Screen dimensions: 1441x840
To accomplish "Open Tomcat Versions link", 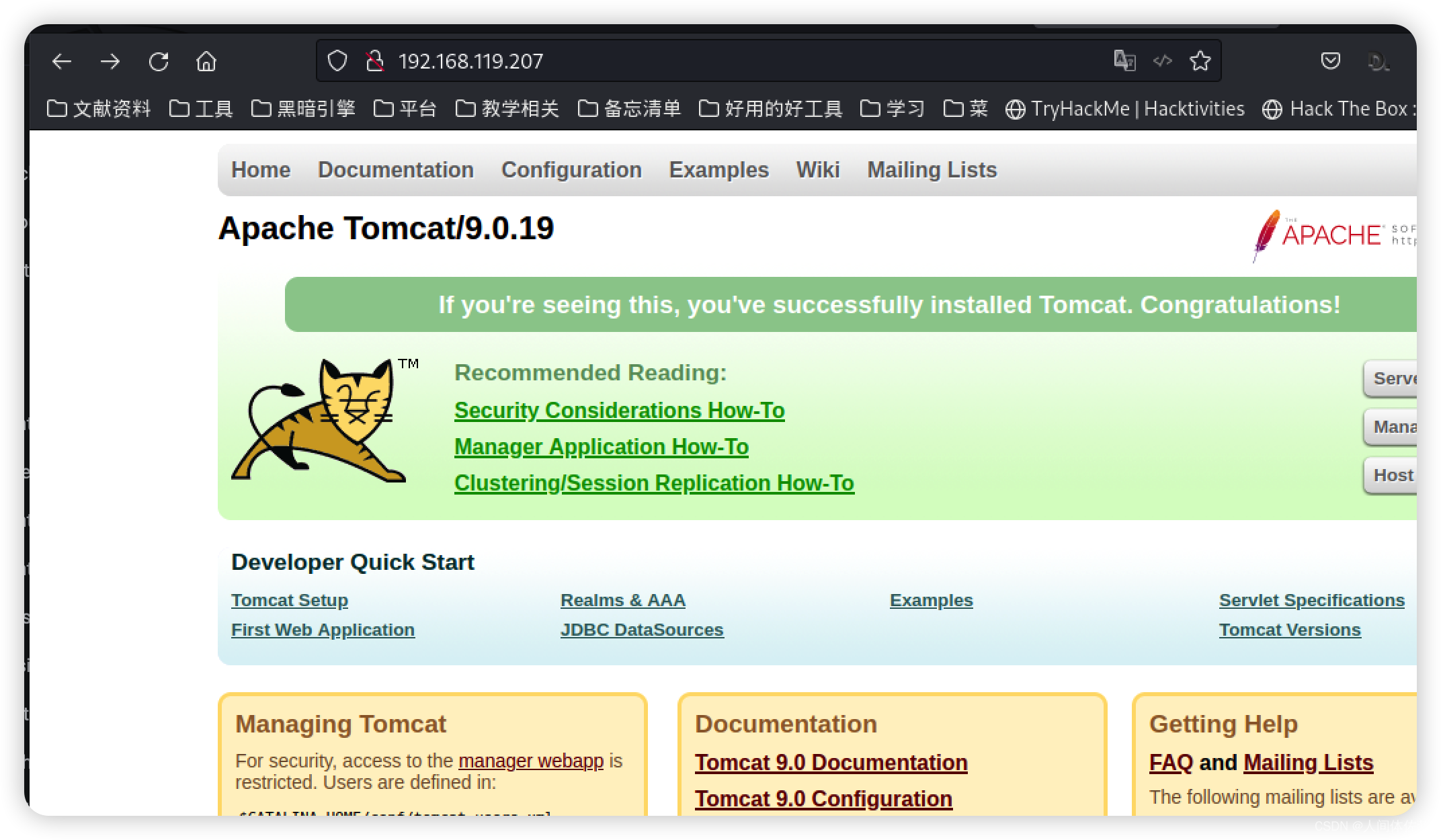I will 1290,630.
